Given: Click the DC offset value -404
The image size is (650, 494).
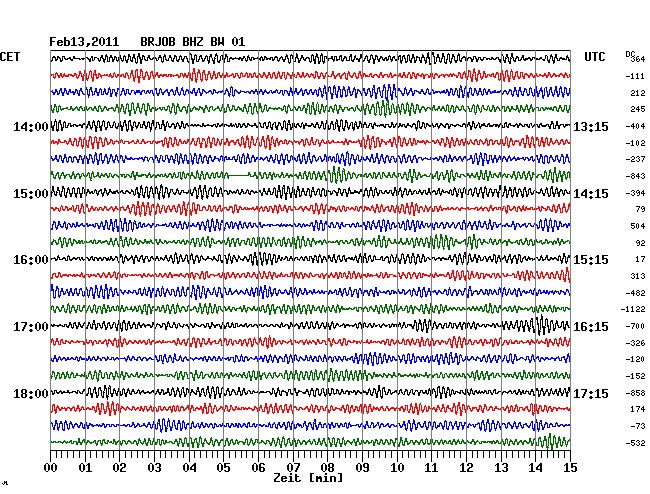Looking at the screenshot, I should pyautogui.click(x=635, y=126).
